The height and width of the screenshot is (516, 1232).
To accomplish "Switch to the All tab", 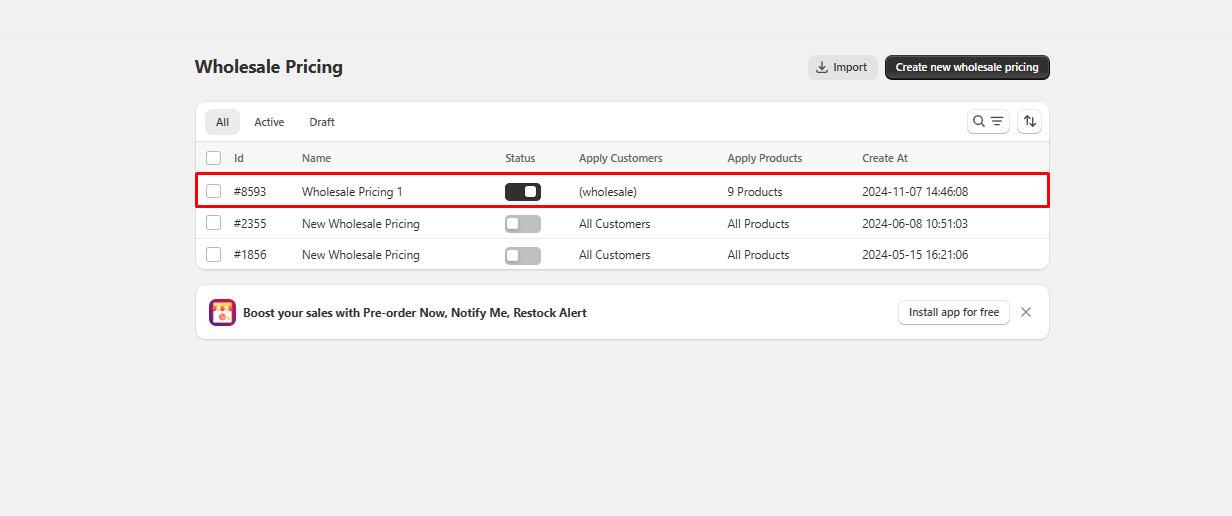I will click(x=222, y=122).
